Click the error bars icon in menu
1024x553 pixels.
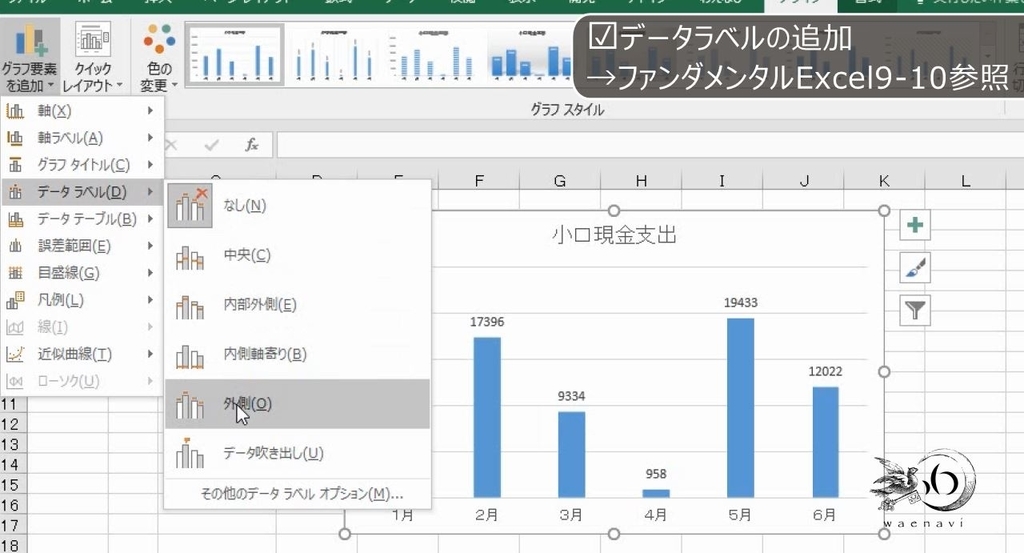(x=15, y=245)
